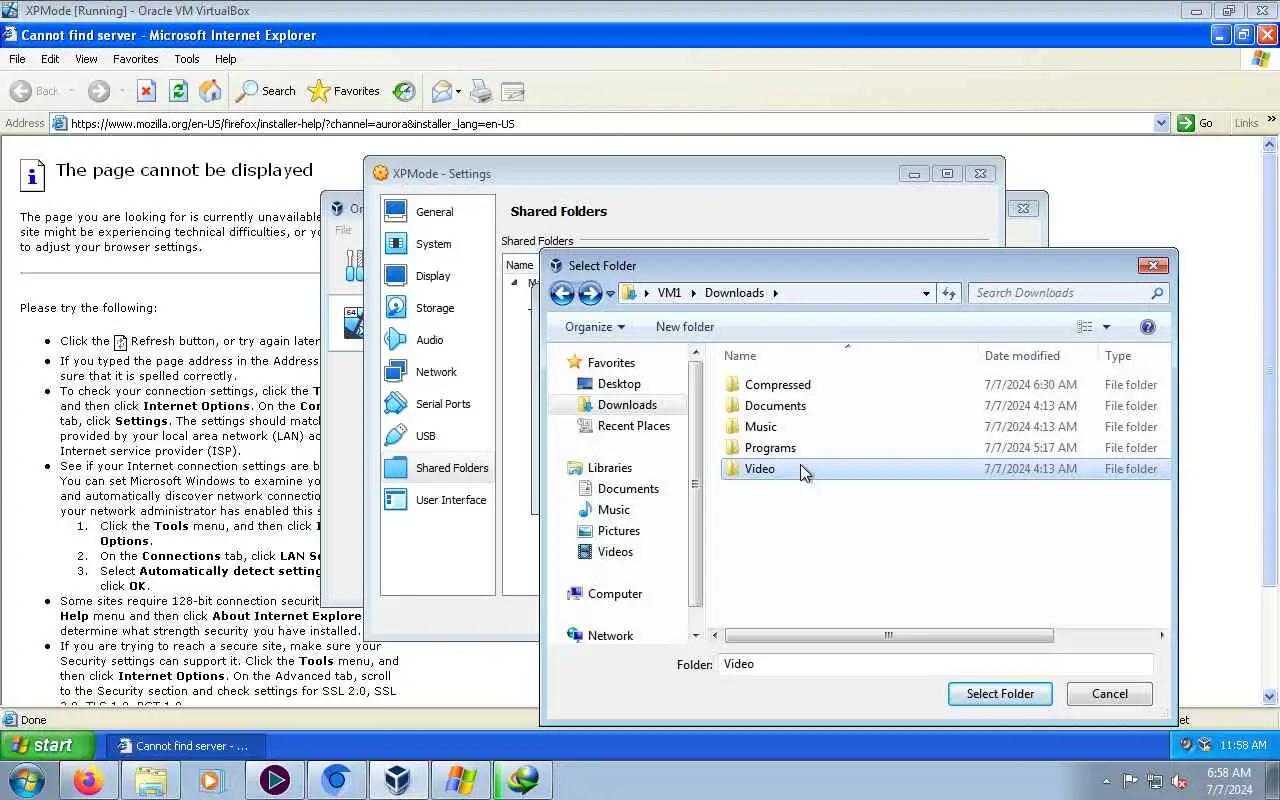Click the IE History icon
Viewport: 1280px width, 800px height.
(x=404, y=91)
